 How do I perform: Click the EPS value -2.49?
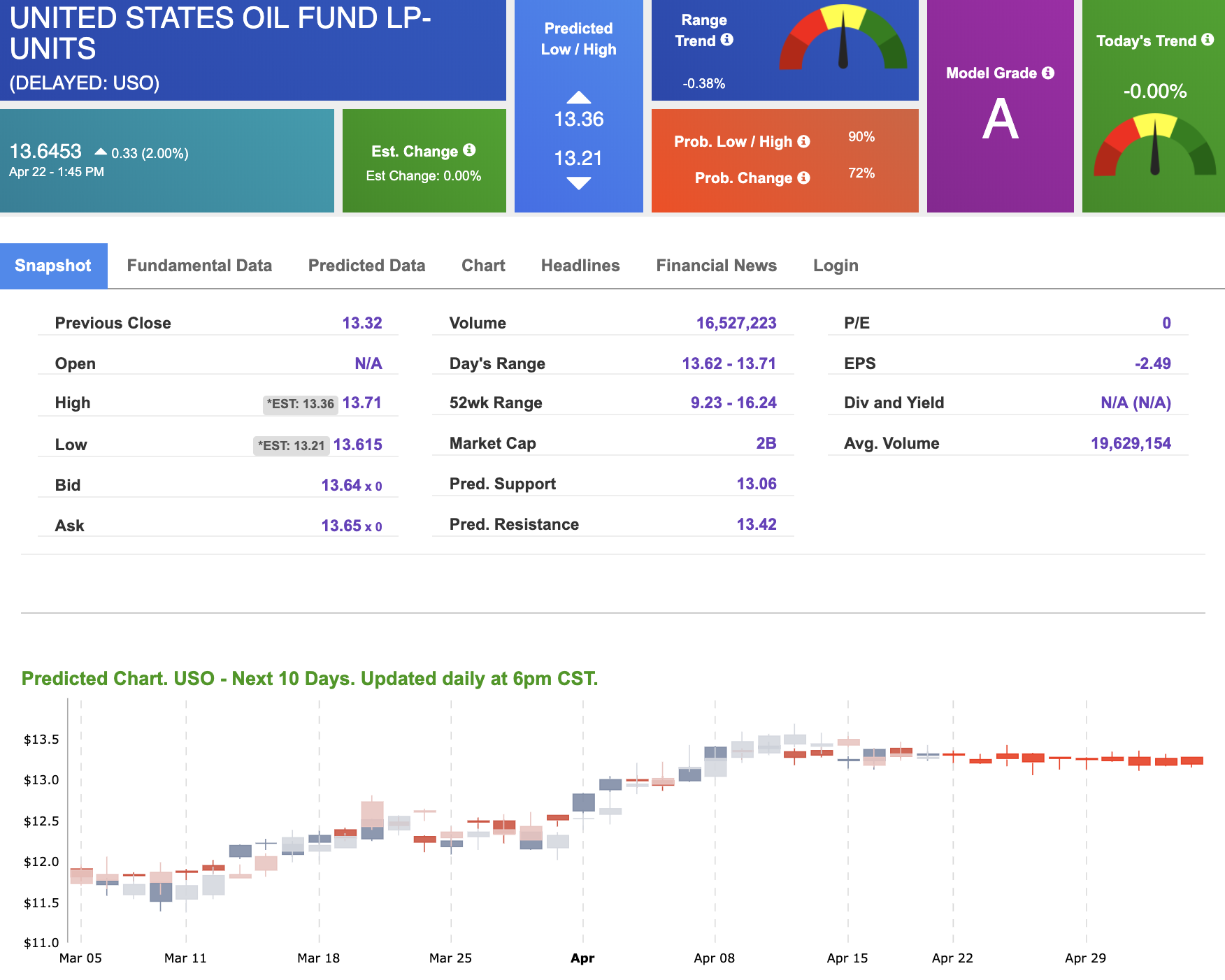1152,363
